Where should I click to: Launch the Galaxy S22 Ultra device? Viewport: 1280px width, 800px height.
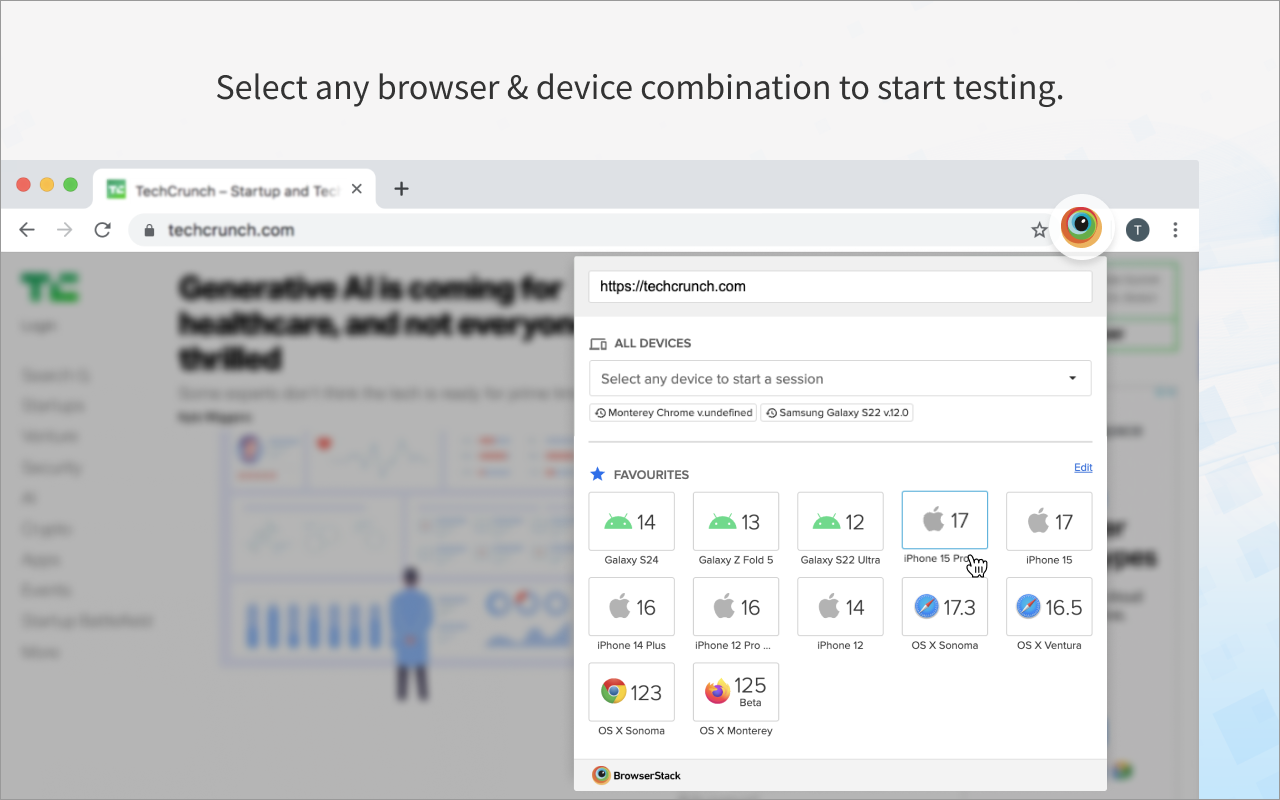839,521
